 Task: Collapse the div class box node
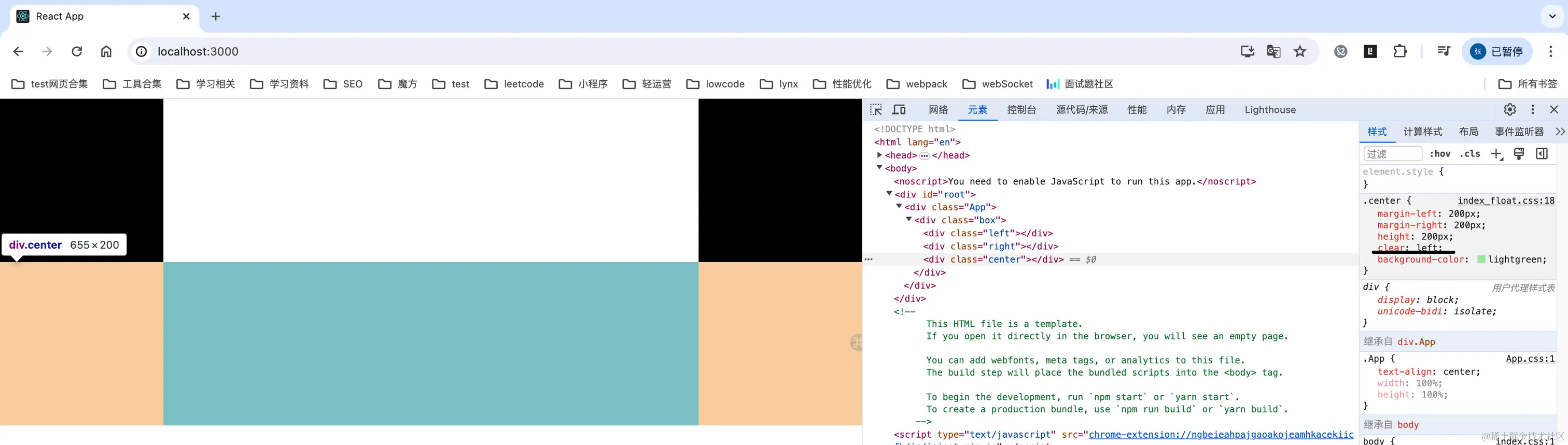click(x=909, y=220)
